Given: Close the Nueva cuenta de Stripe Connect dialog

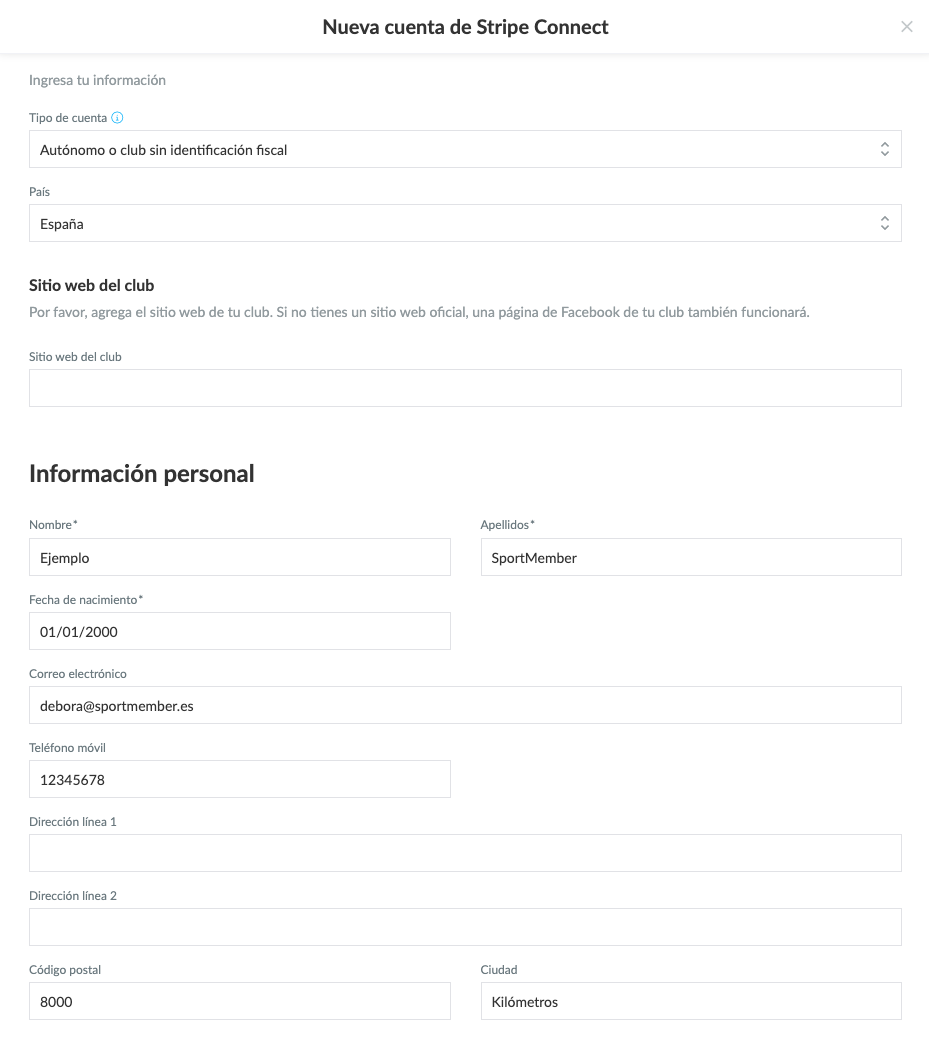Looking at the screenshot, I should 906,27.
